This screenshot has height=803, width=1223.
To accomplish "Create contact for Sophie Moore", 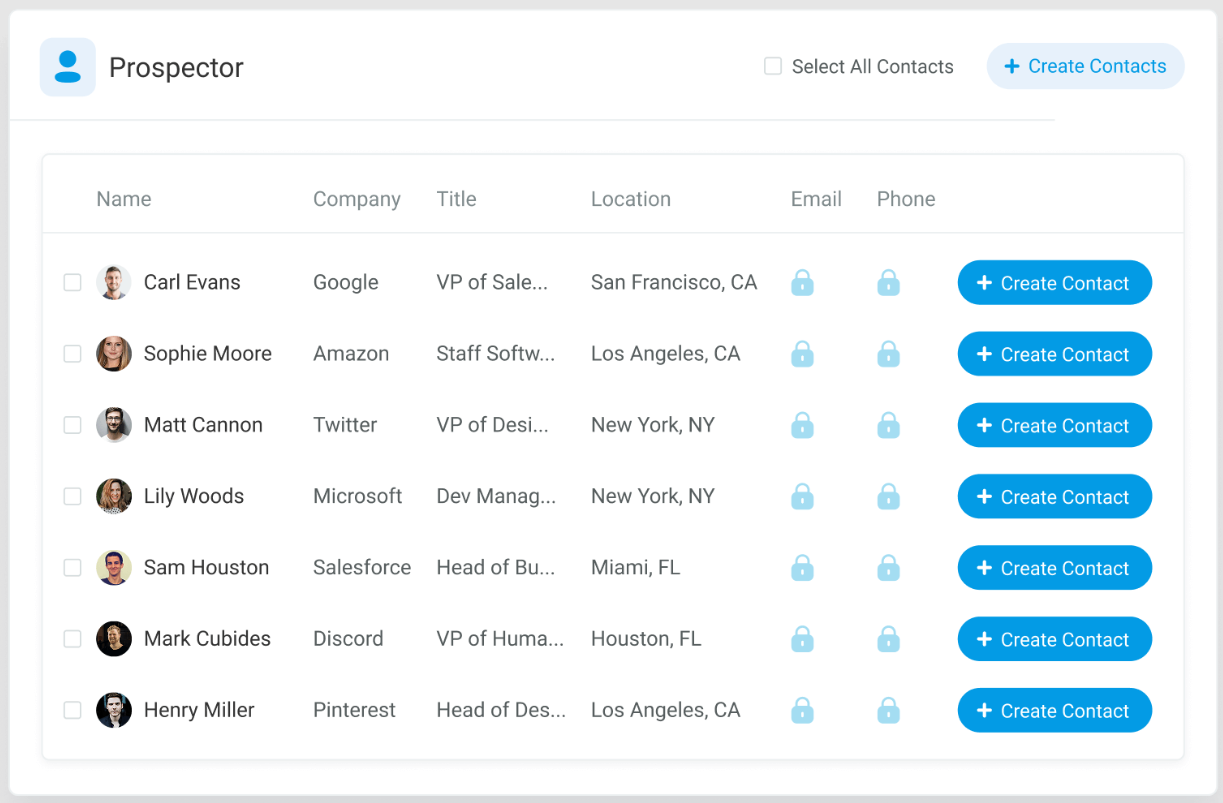I will coord(1055,354).
